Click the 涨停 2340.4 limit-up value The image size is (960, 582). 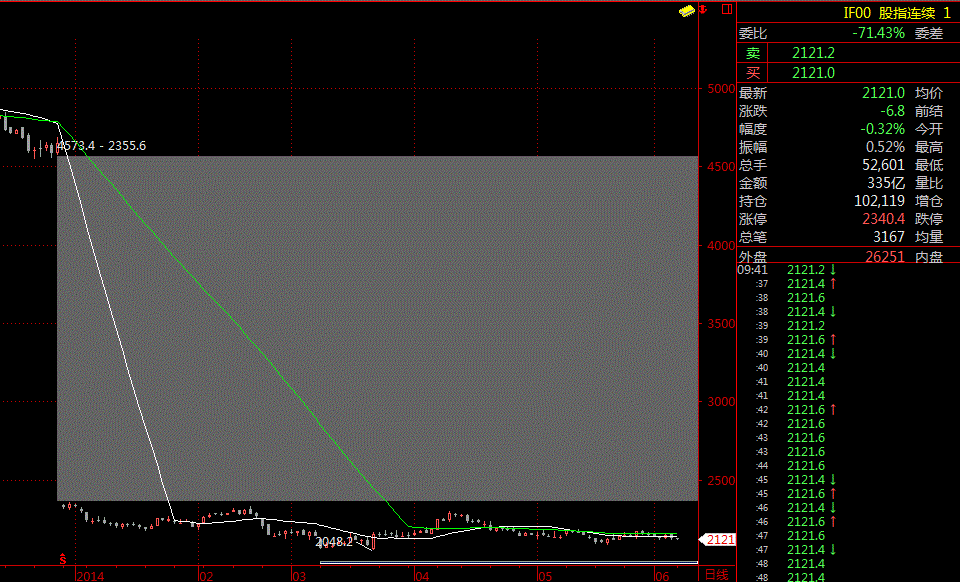883,219
